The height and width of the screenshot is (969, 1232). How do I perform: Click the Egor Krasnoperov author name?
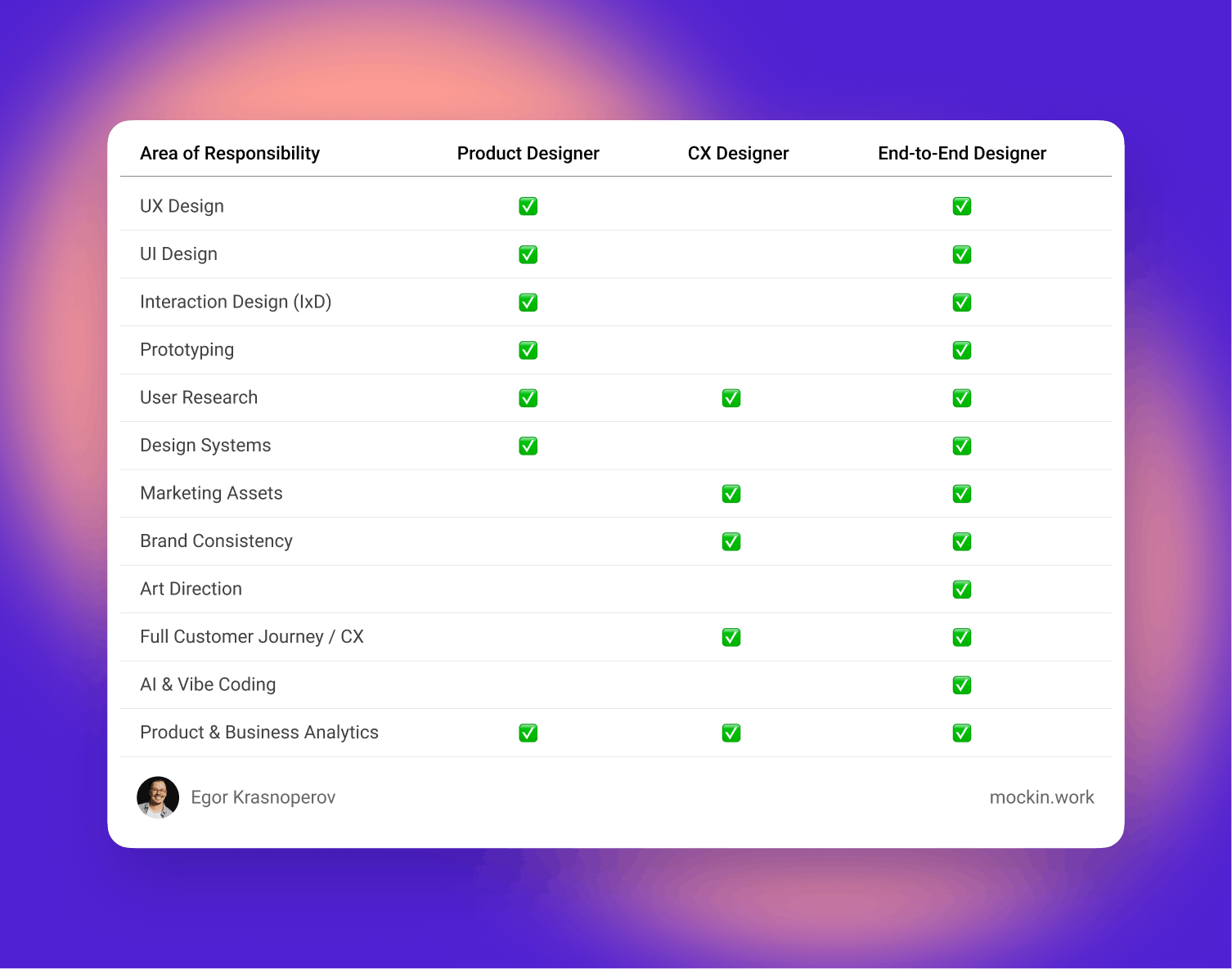263,797
